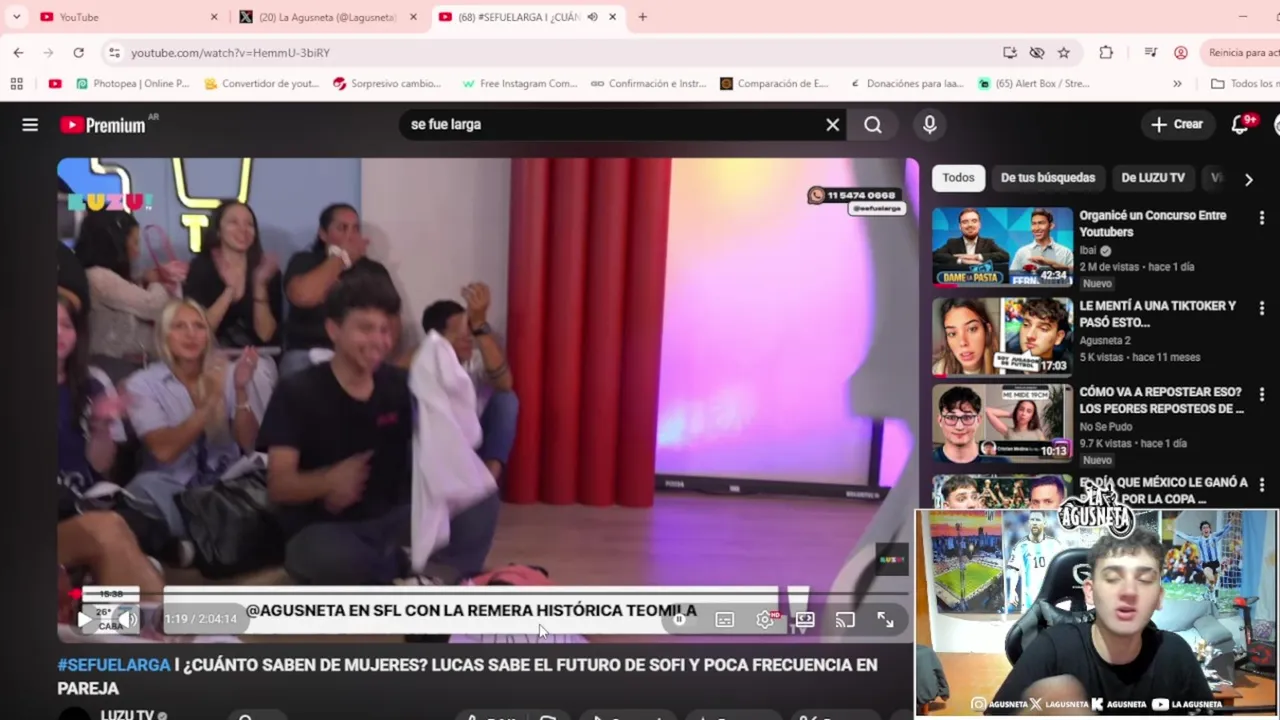Go to YouTube Premium home logo
Image resolution: width=1280 pixels, height=720 pixels.
pos(103,125)
